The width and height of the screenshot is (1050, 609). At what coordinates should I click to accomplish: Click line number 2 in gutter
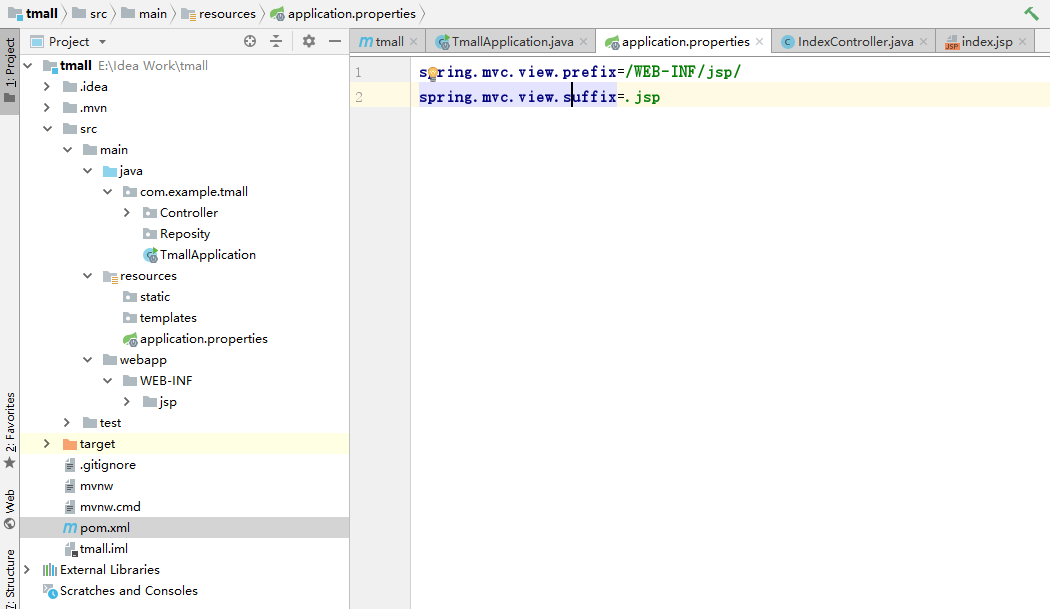click(359, 97)
